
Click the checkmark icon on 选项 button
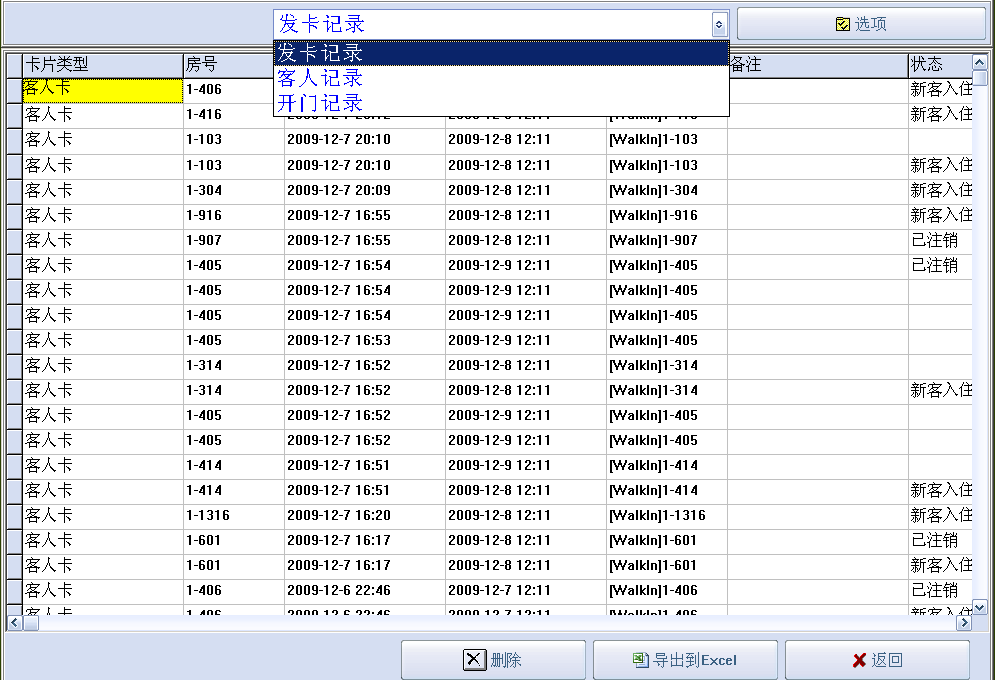[842, 24]
